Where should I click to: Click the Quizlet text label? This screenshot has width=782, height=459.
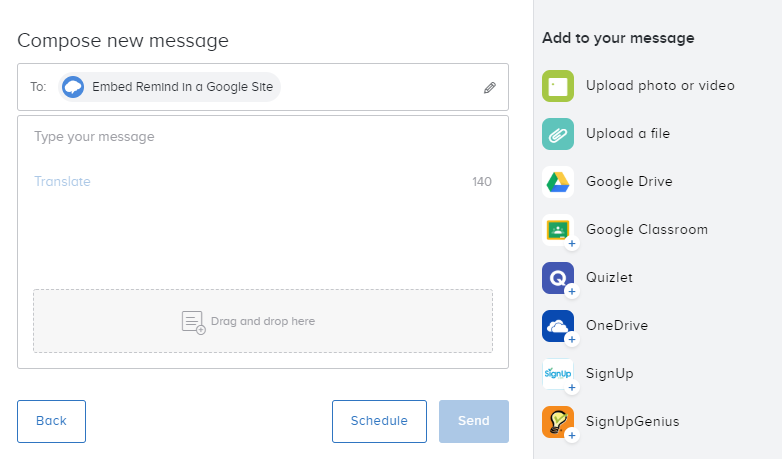(609, 278)
